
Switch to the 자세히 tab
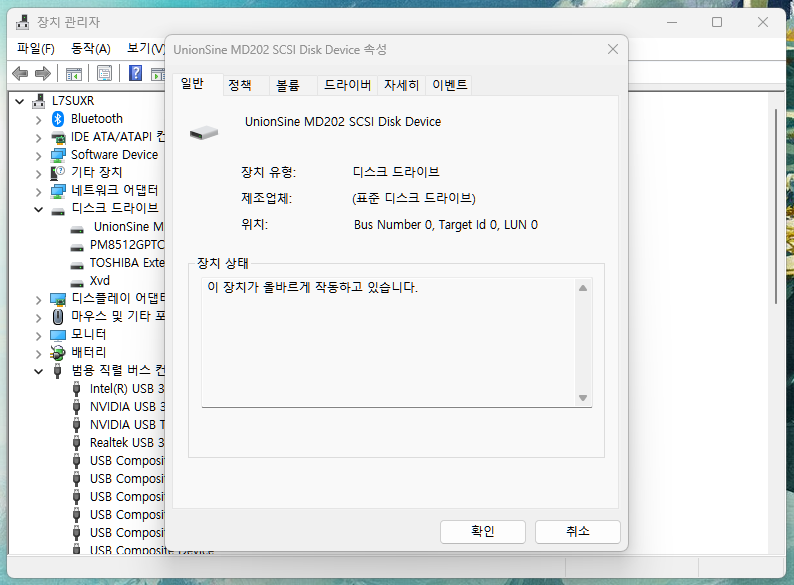click(x=402, y=85)
